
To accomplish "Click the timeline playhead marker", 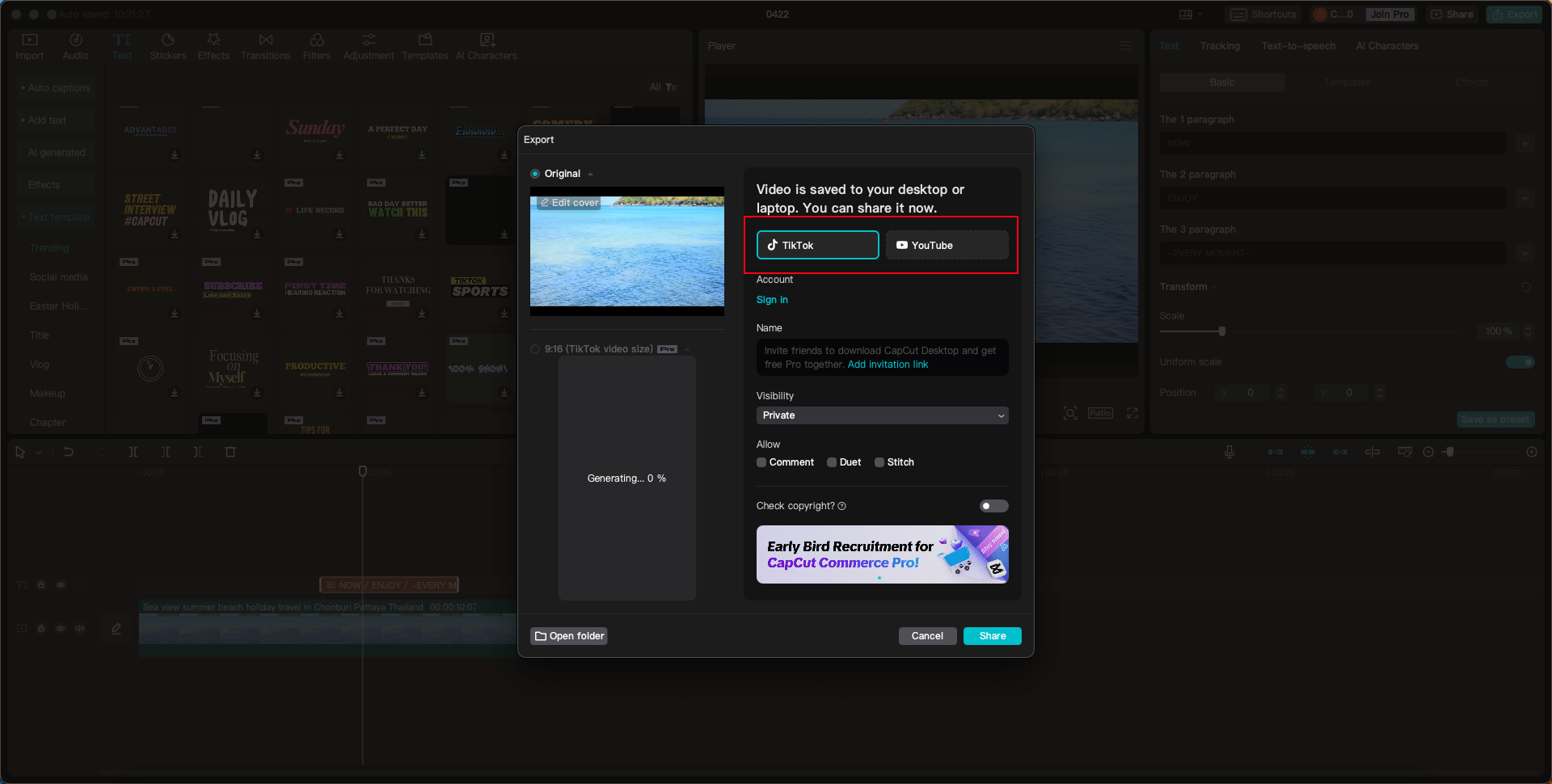I will click(363, 471).
